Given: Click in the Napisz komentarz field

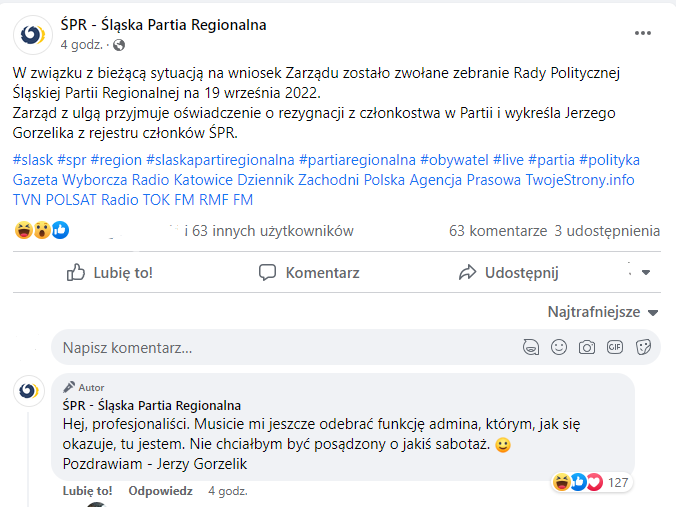Looking at the screenshot, I should coord(280,348).
